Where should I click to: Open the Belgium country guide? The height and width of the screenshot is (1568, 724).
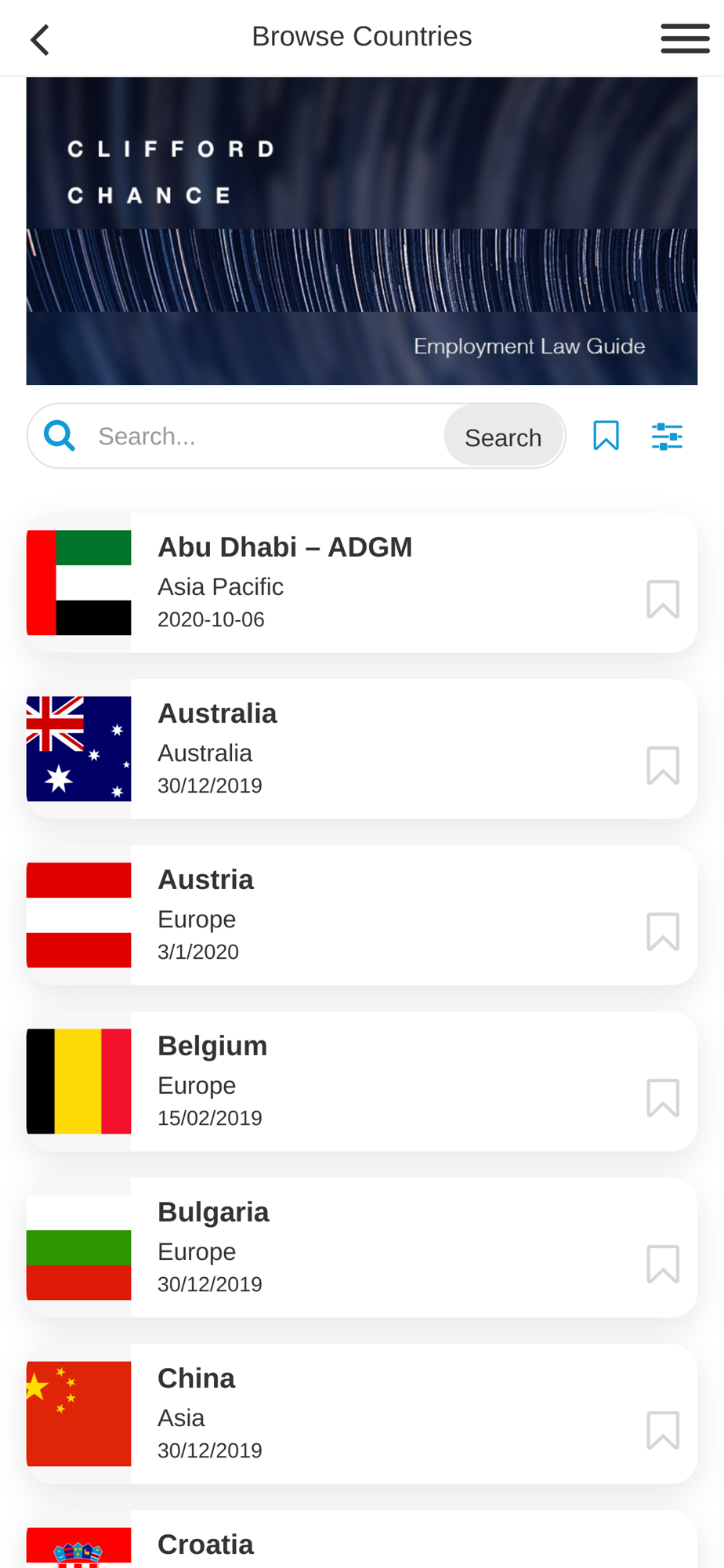361,1081
